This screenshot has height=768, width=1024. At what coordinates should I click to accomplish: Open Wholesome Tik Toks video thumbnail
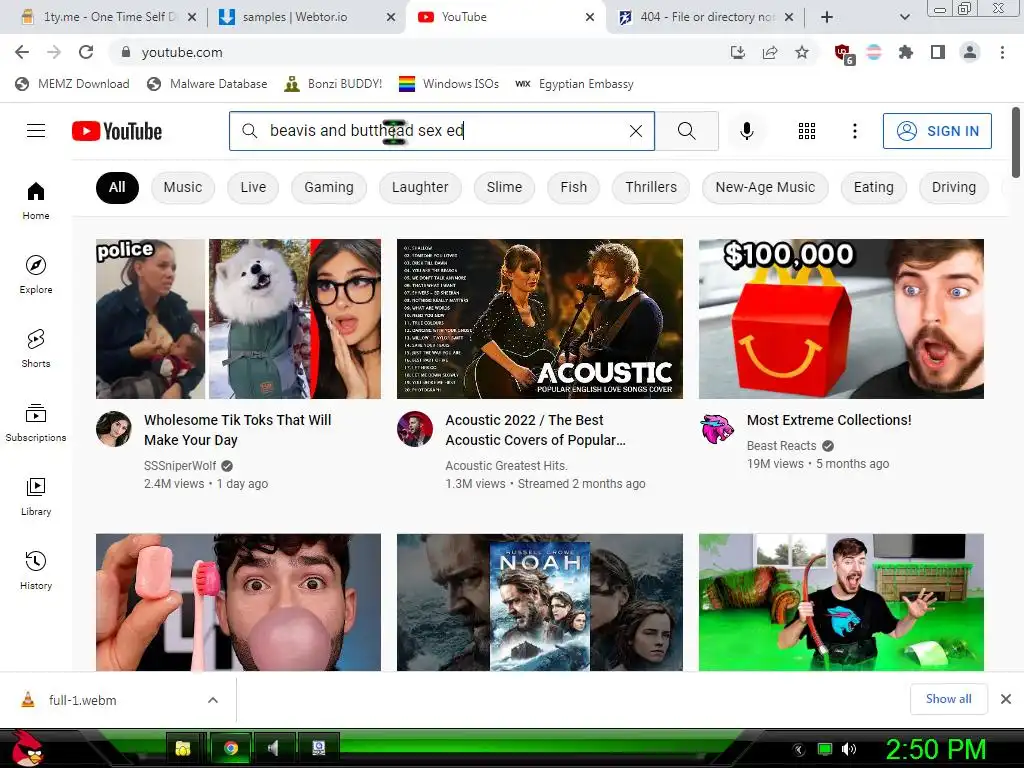tap(238, 319)
